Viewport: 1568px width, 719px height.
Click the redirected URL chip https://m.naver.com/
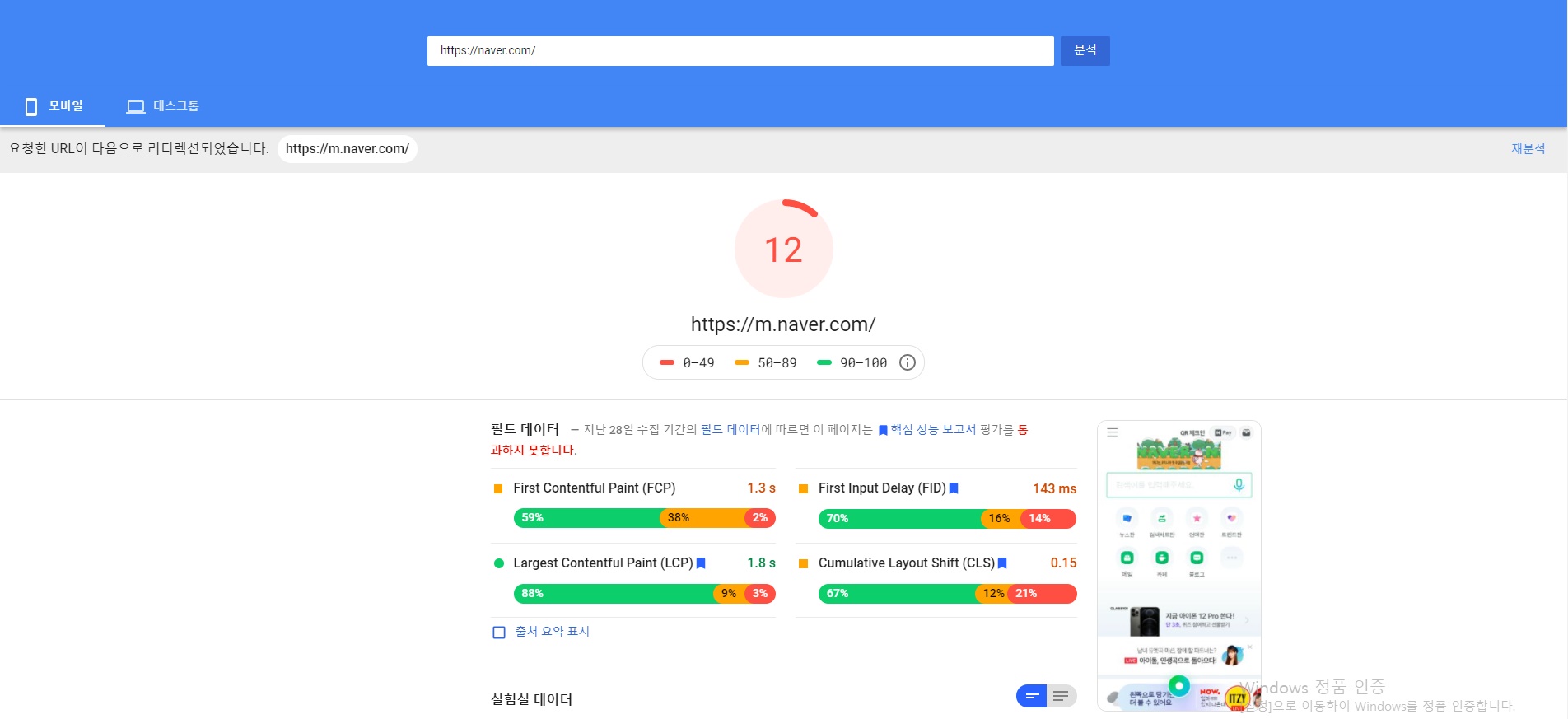click(348, 149)
